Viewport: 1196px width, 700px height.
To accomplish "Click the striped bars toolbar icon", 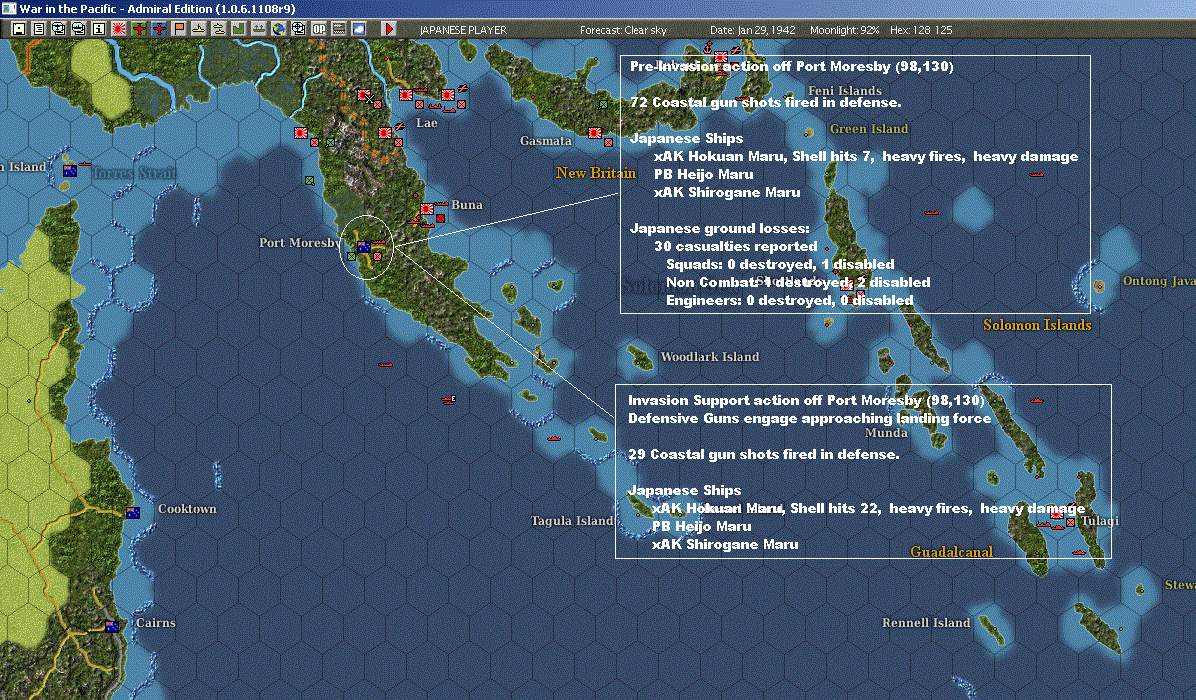I will [x=339, y=29].
